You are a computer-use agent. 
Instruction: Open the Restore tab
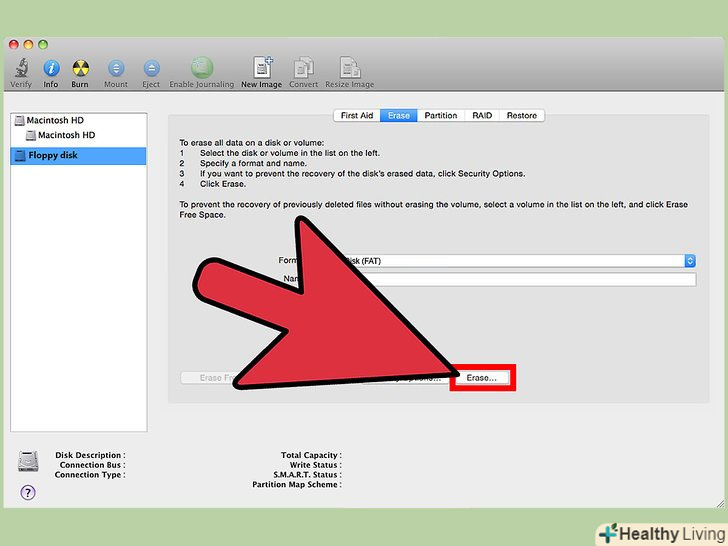pyautogui.click(x=522, y=116)
